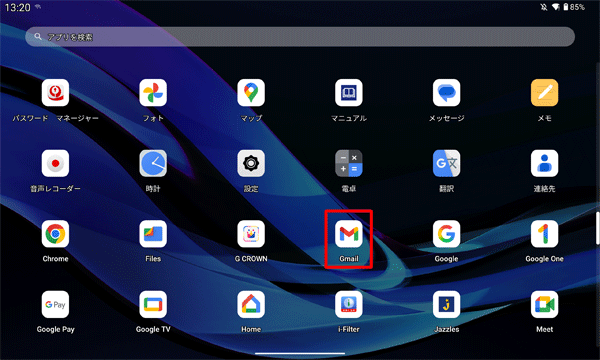Open the Password Manager app
Viewport: 600px width, 360px height.
pyautogui.click(x=55, y=93)
